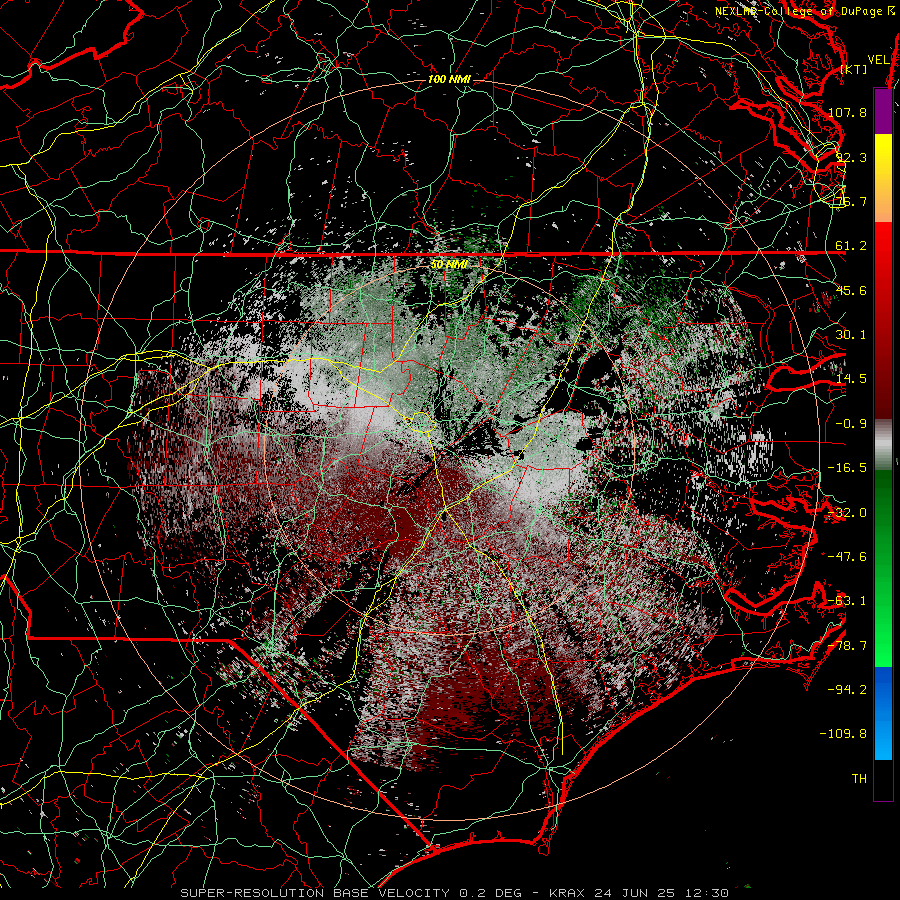
Task: Click the -32.0 legend value
Action: coord(847,513)
